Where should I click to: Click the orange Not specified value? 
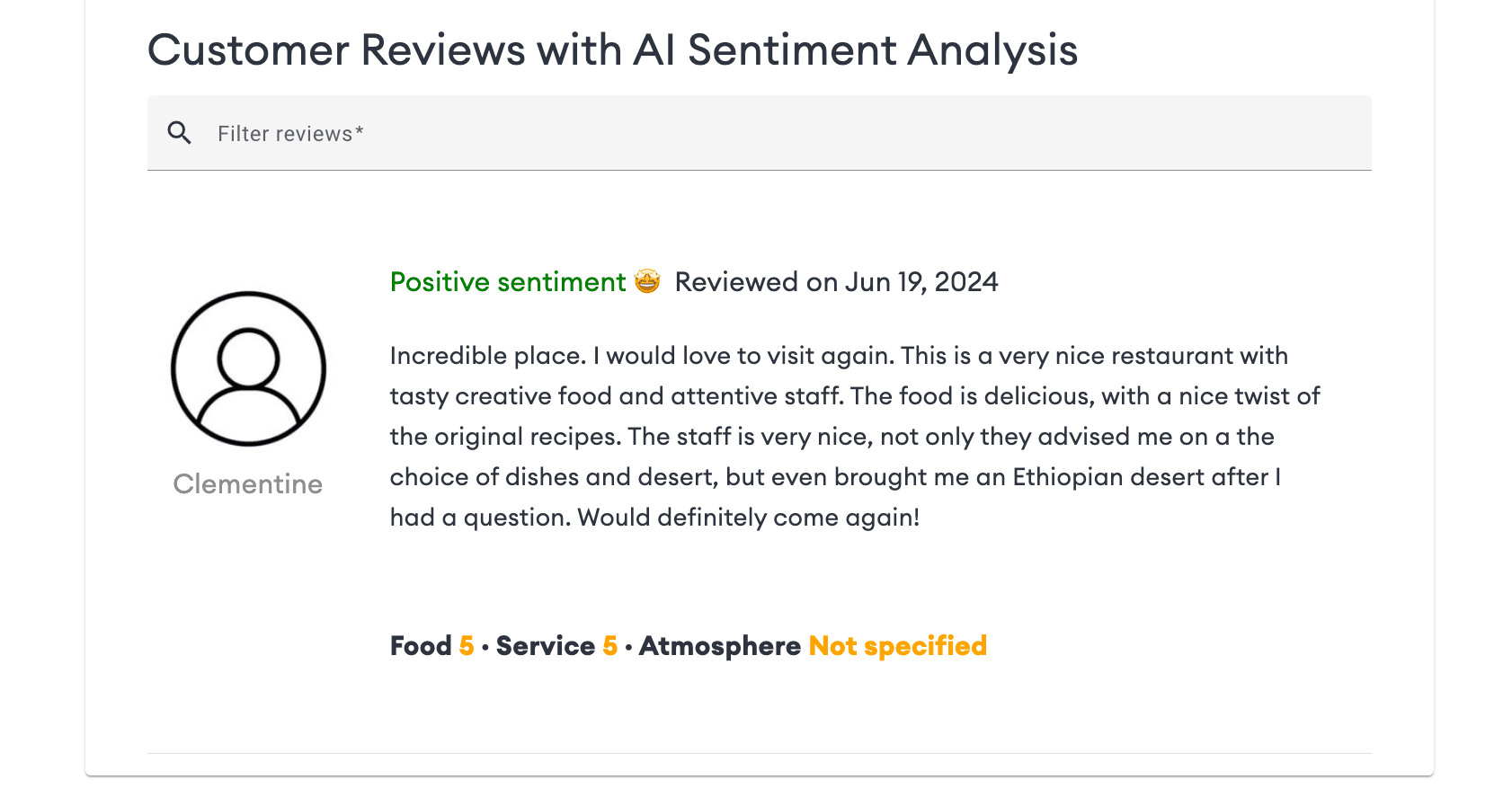coord(897,646)
